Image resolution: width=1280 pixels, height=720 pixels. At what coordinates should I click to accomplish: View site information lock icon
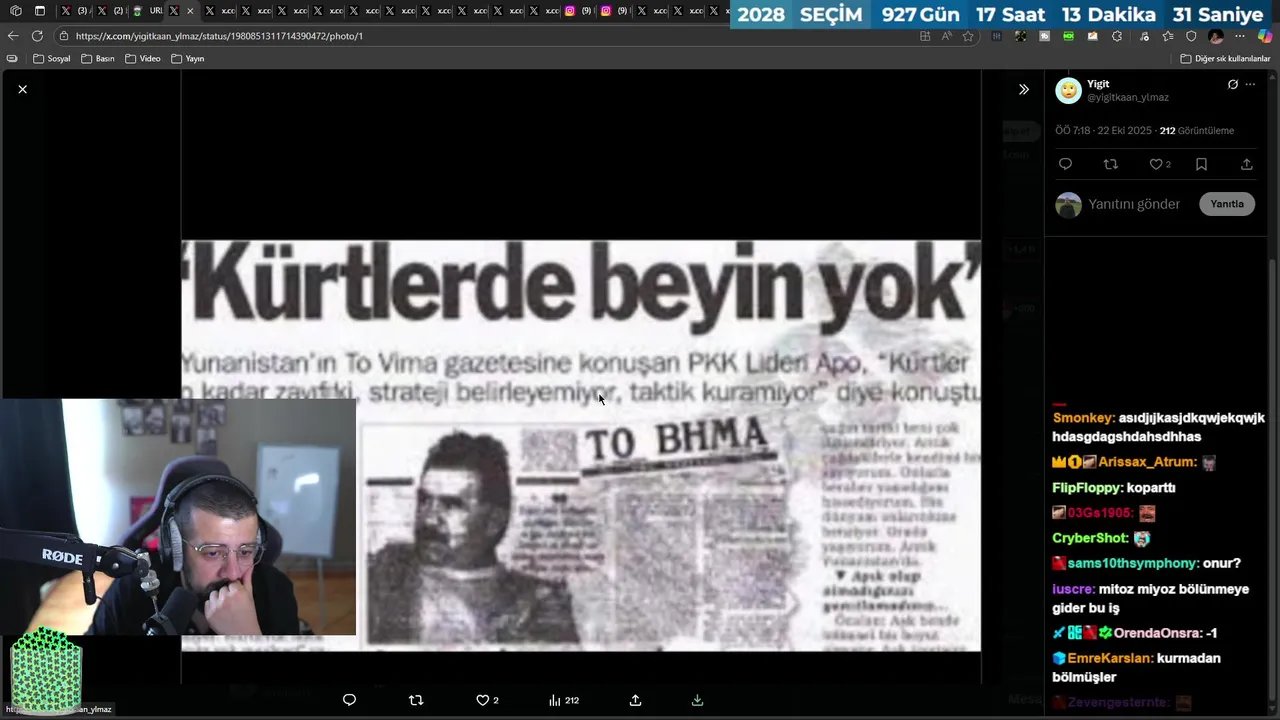click(x=64, y=36)
